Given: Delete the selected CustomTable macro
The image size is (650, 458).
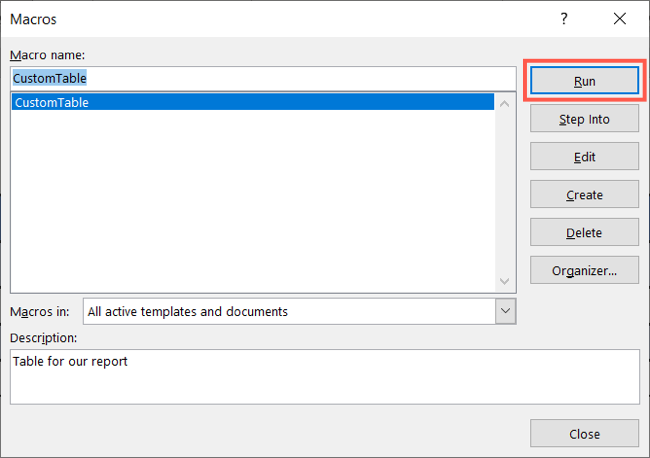Looking at the screenshot, I should 584,232.
